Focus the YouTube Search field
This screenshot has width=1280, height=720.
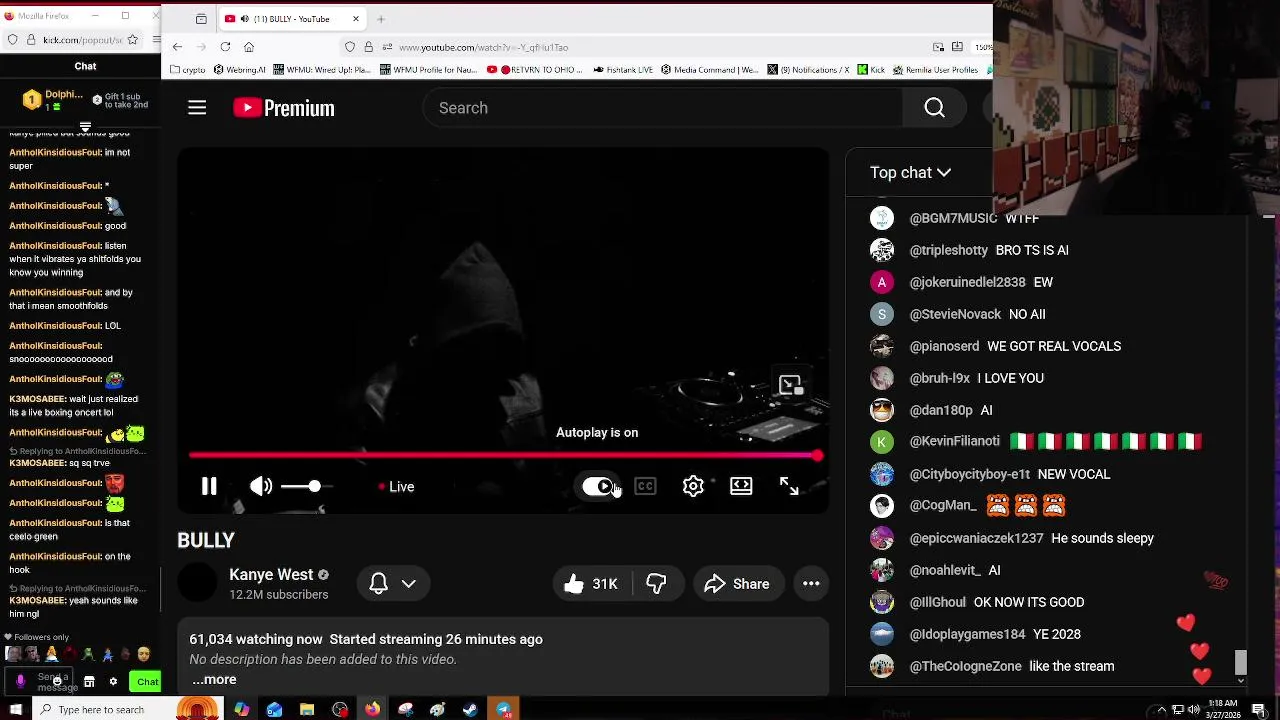pos(663,108)
